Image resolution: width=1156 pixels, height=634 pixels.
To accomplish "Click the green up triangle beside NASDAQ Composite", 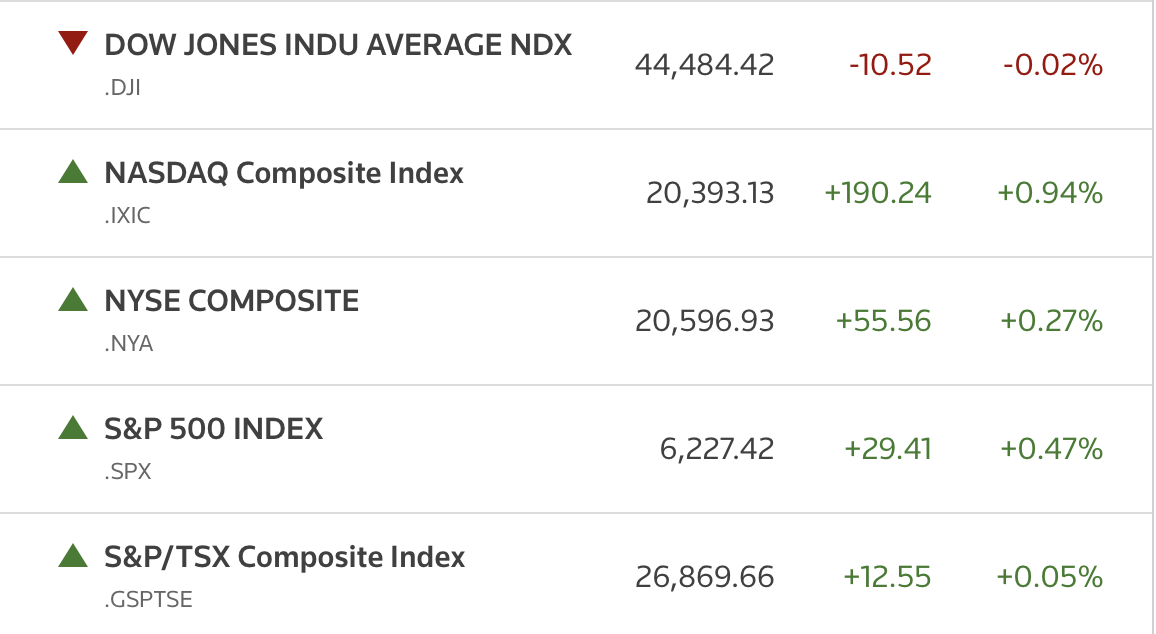I will click(73, 172).
